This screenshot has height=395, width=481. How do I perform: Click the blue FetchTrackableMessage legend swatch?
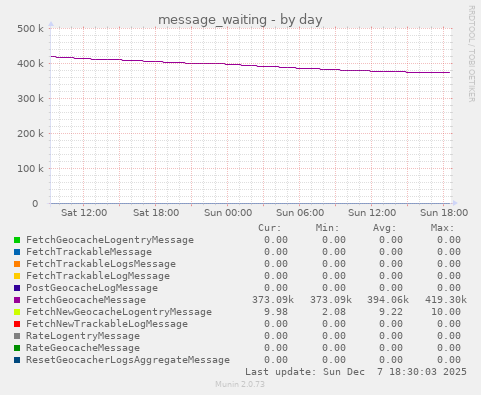click(x=17, y=252)
